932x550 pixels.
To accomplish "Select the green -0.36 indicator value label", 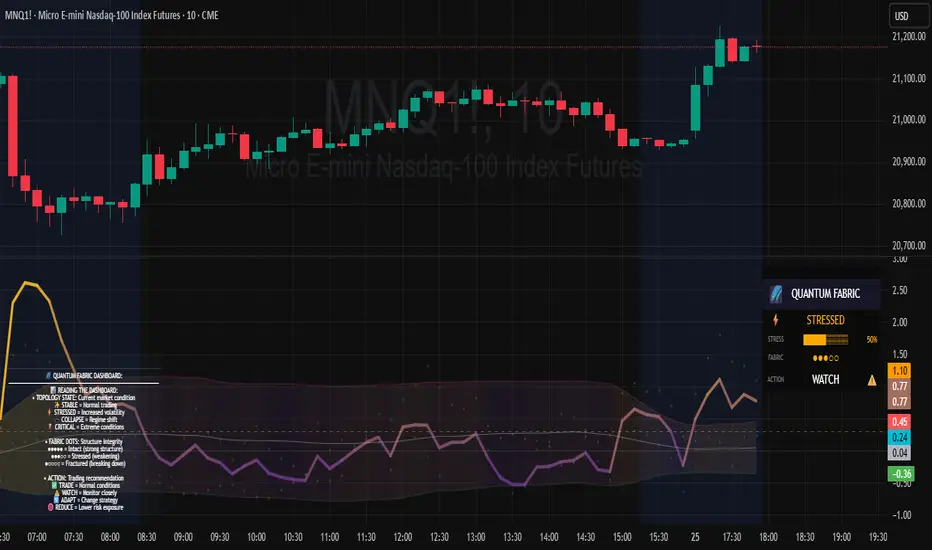I will 901,474.
